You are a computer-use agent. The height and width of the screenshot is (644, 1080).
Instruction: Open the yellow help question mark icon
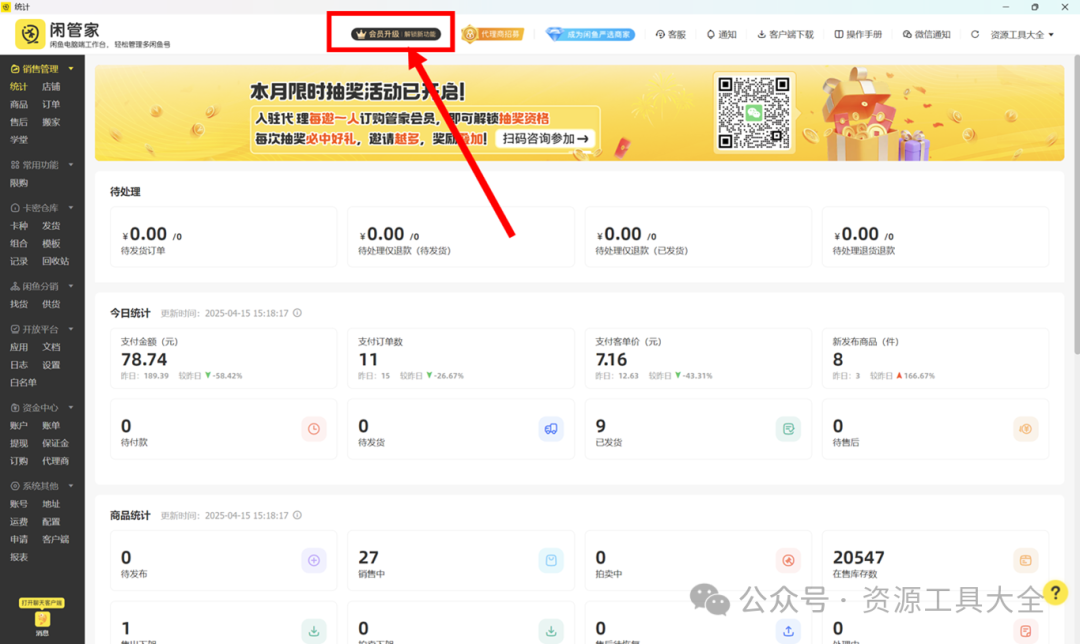point(1057,593)
